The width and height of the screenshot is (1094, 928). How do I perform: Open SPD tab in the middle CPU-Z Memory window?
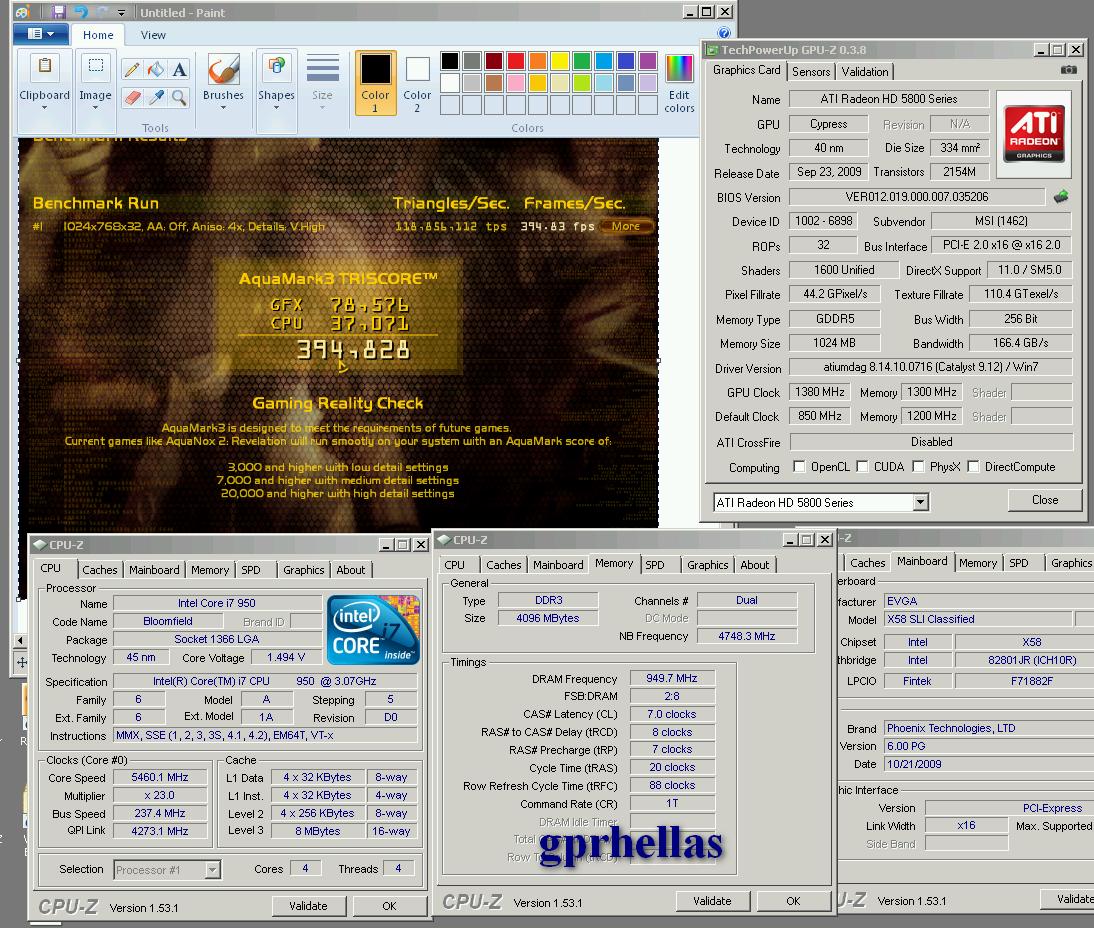pyautogui.click(x=654, y=565)
